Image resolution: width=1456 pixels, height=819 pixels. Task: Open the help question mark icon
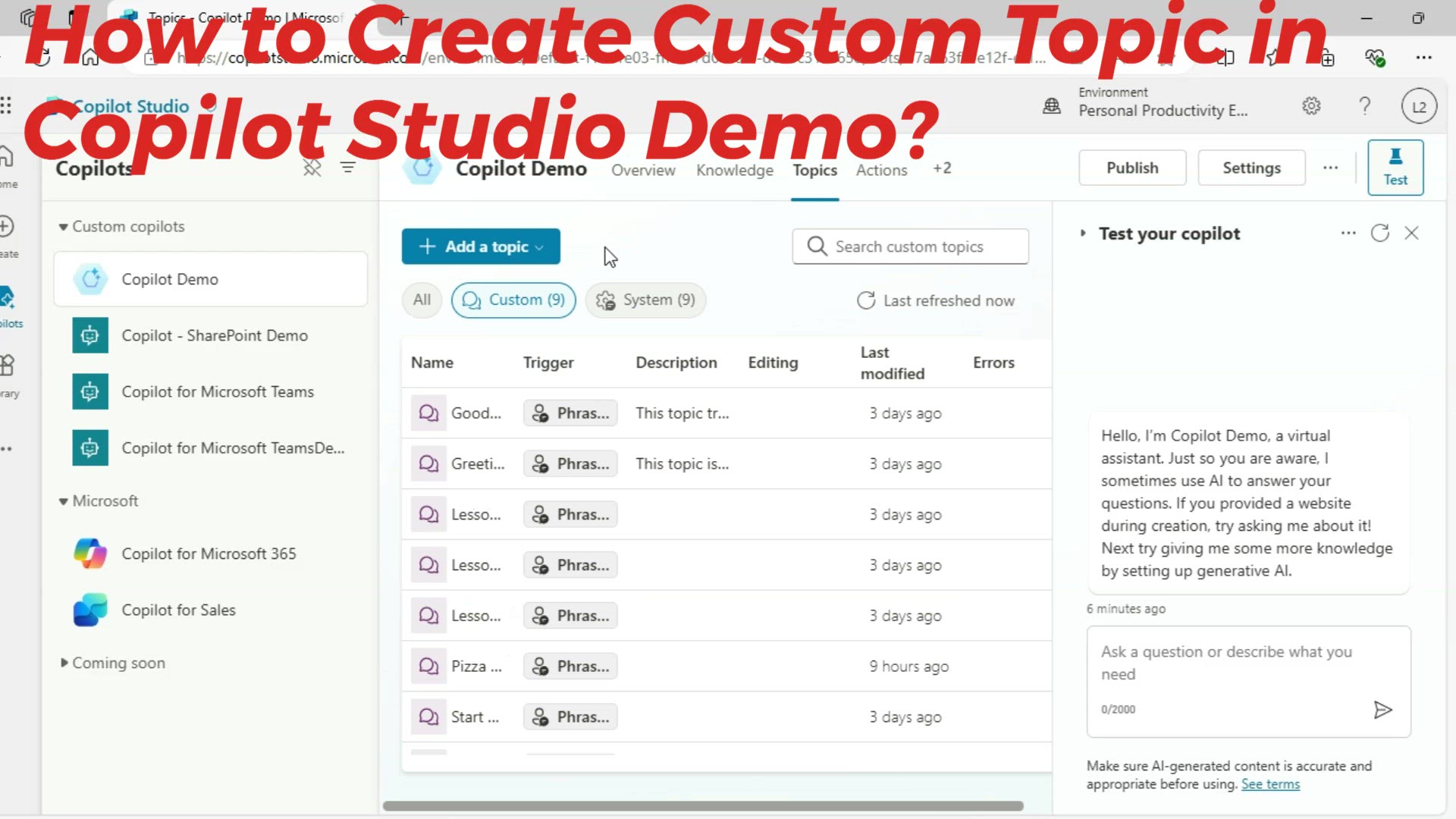coord(1365,106)
